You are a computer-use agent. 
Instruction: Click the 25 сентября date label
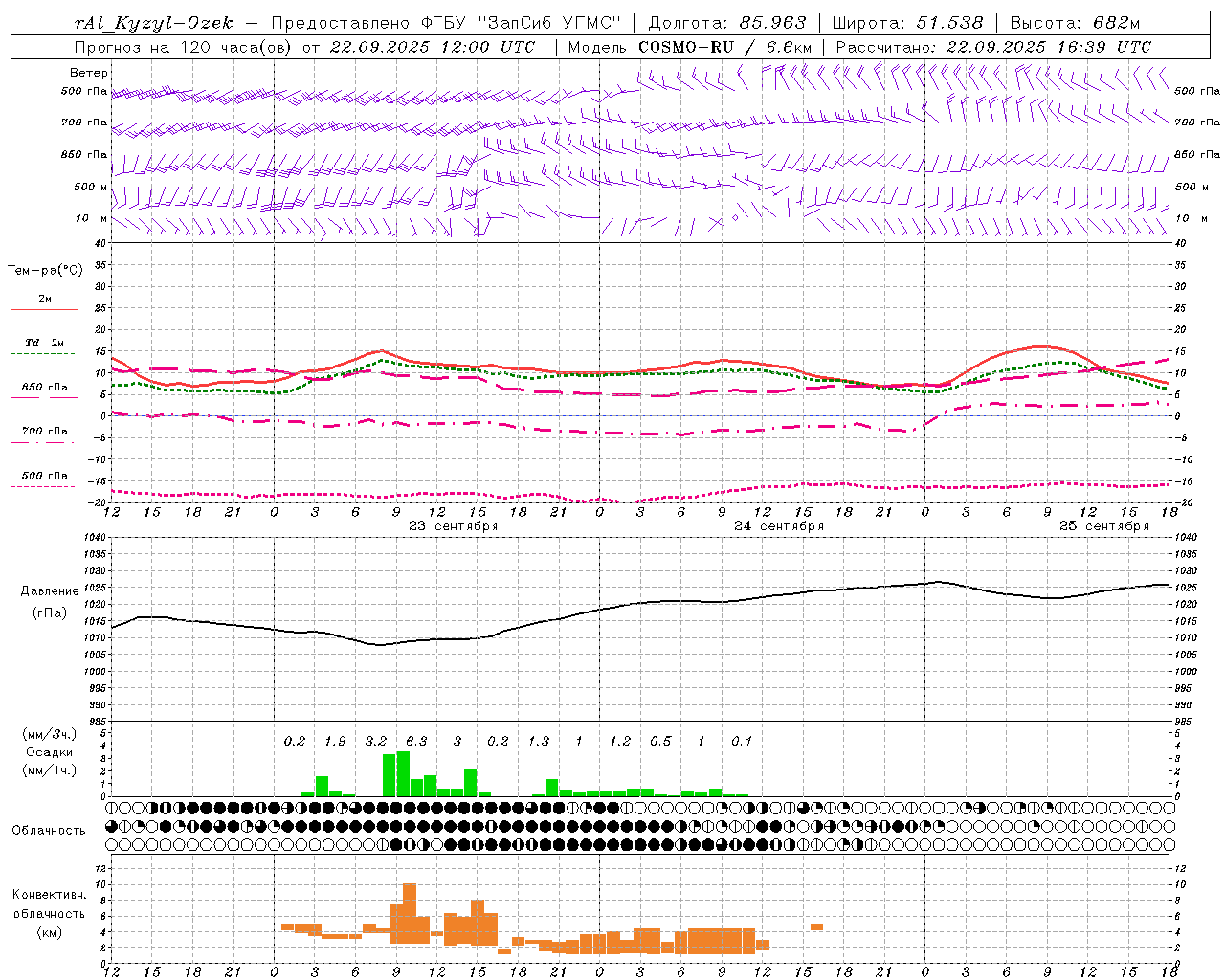click(1104, 526)
